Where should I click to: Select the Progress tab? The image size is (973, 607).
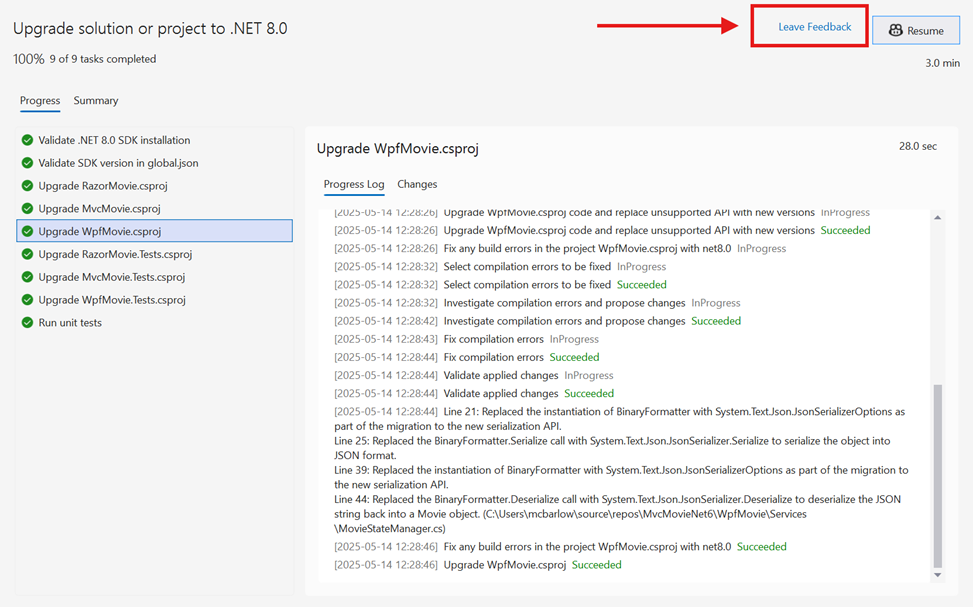pos(40,101)
